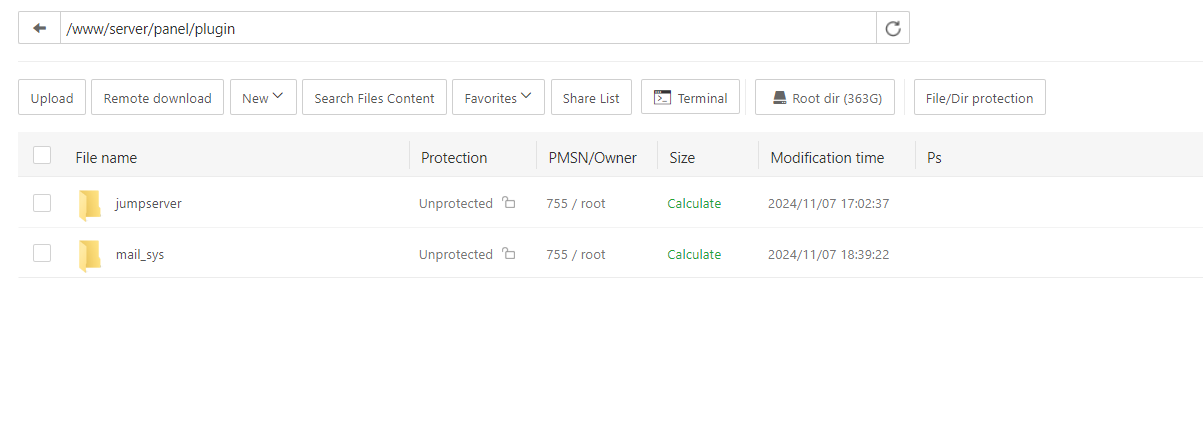Check the mail_sys row checkbox
The image size is (1203, 447).
(42, 253)
